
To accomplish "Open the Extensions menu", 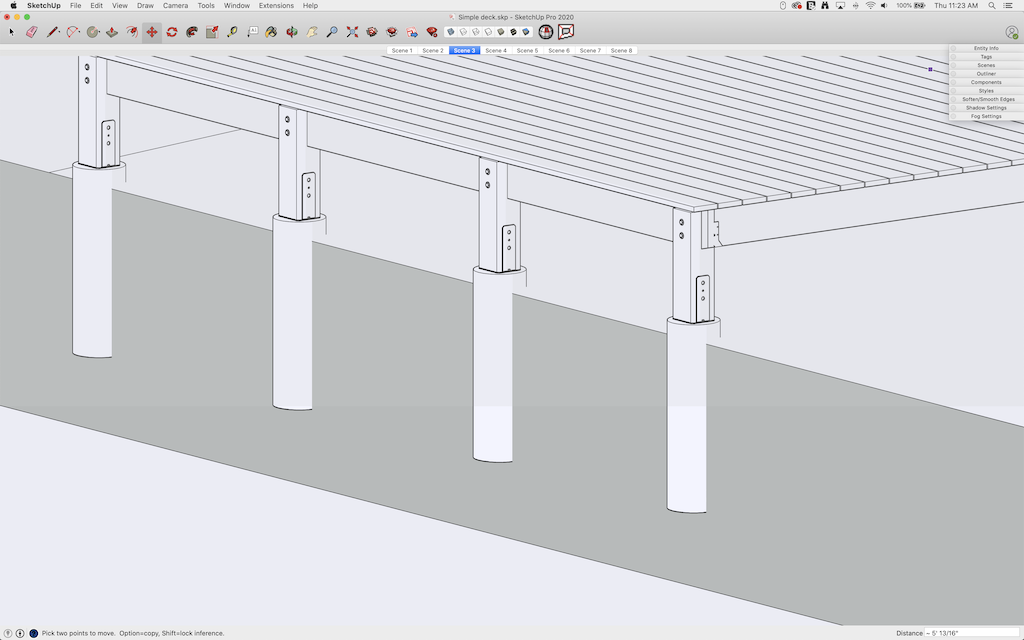I will point(276,5).
